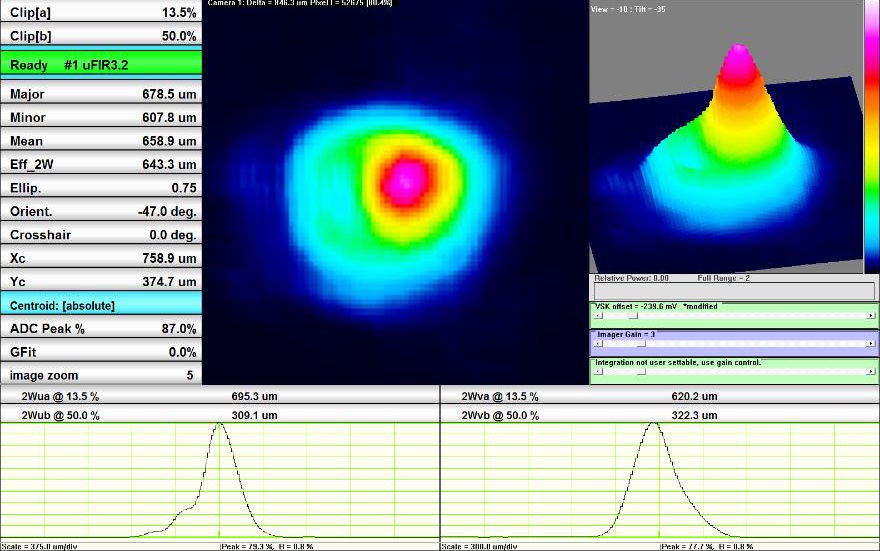Select the Clip[a] 13.5% setting

[101, 12]
